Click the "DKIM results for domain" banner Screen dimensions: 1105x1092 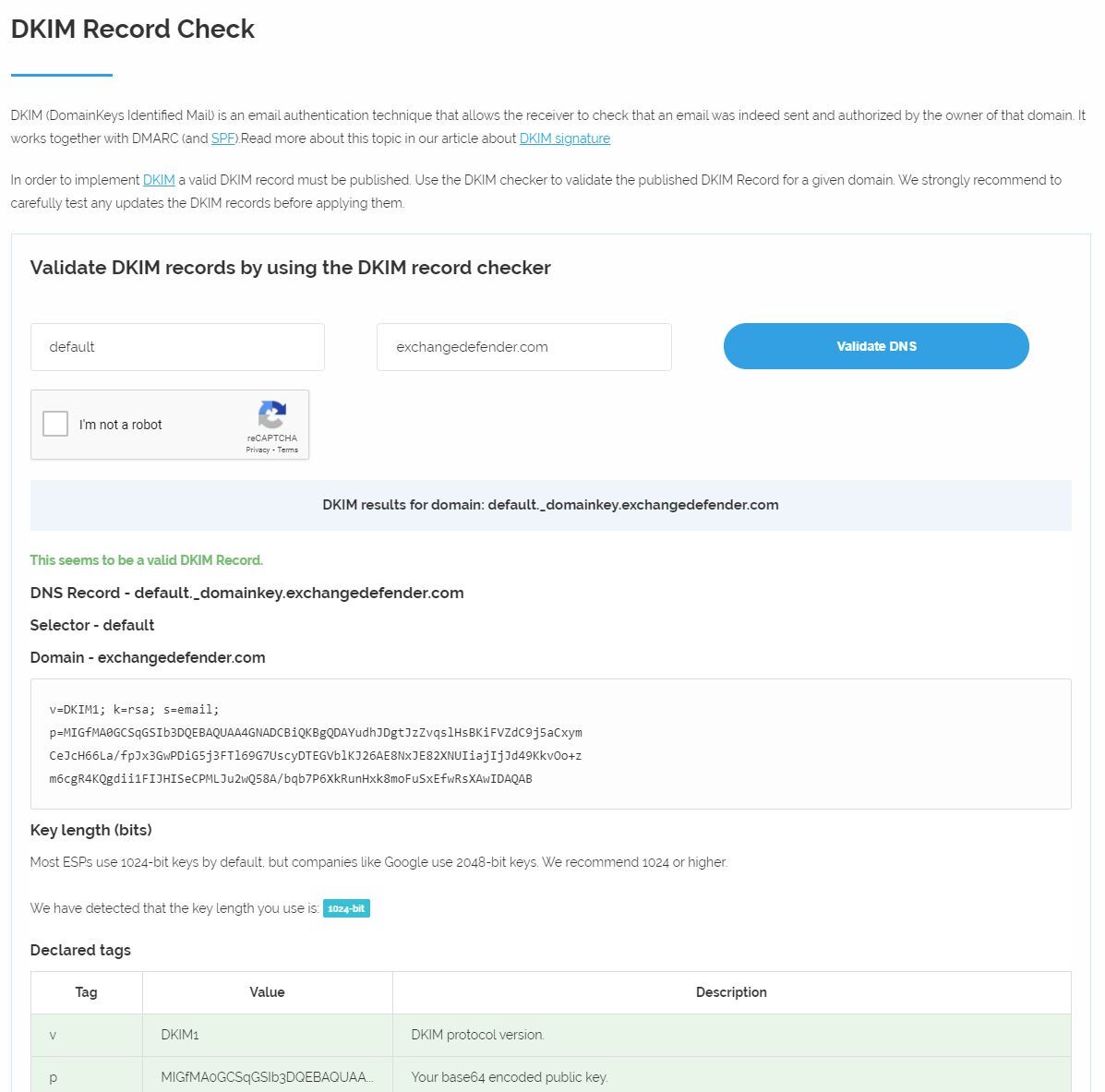tap(550, 505)
